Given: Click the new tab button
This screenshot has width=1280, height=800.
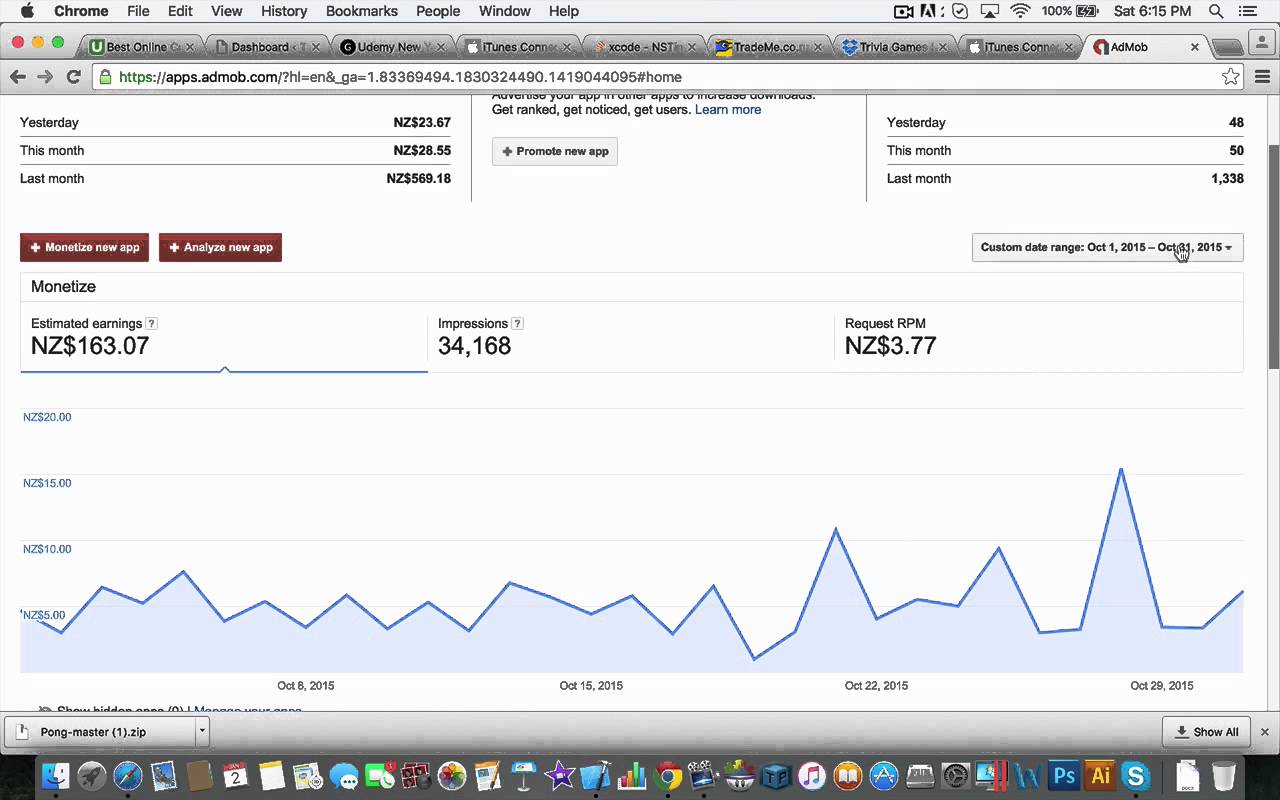Looking at the screenshot, I should (1228, 47).
